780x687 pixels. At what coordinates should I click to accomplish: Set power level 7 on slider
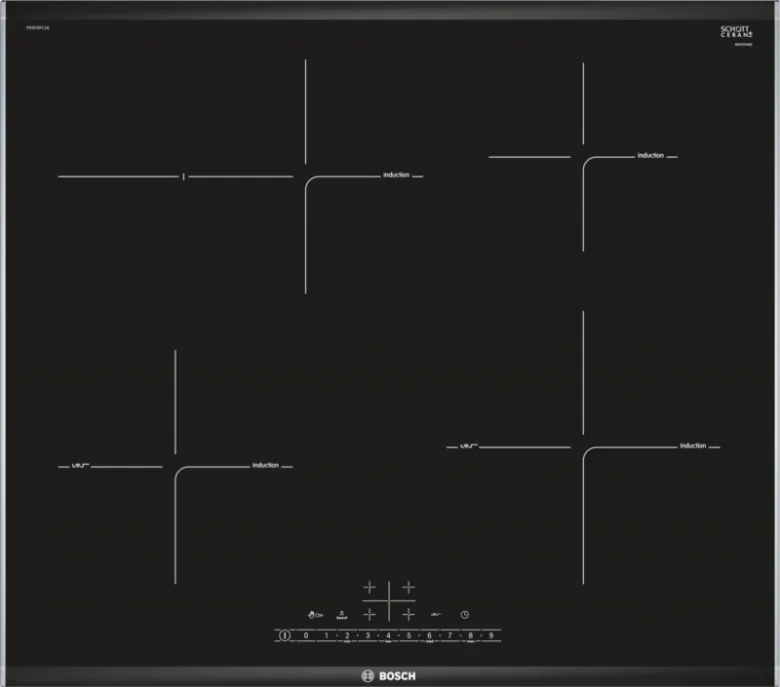coord(450,635)
